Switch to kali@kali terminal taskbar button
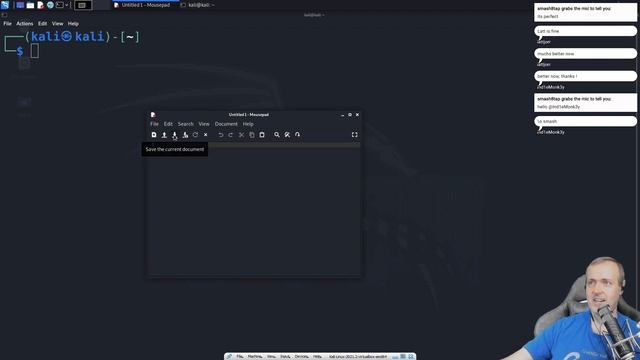 [198, 5]
